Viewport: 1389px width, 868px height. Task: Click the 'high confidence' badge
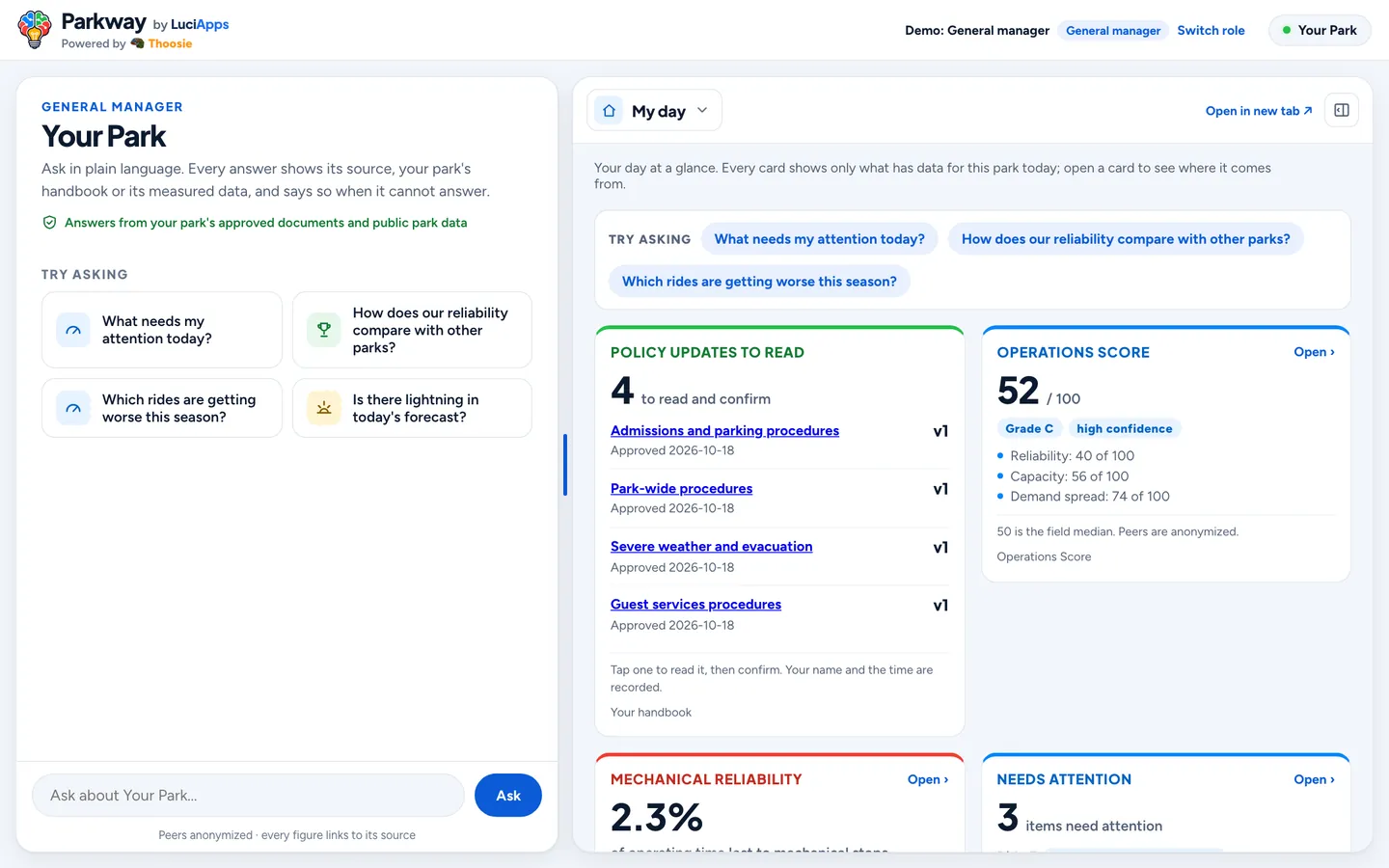(x=1125, y=428)
